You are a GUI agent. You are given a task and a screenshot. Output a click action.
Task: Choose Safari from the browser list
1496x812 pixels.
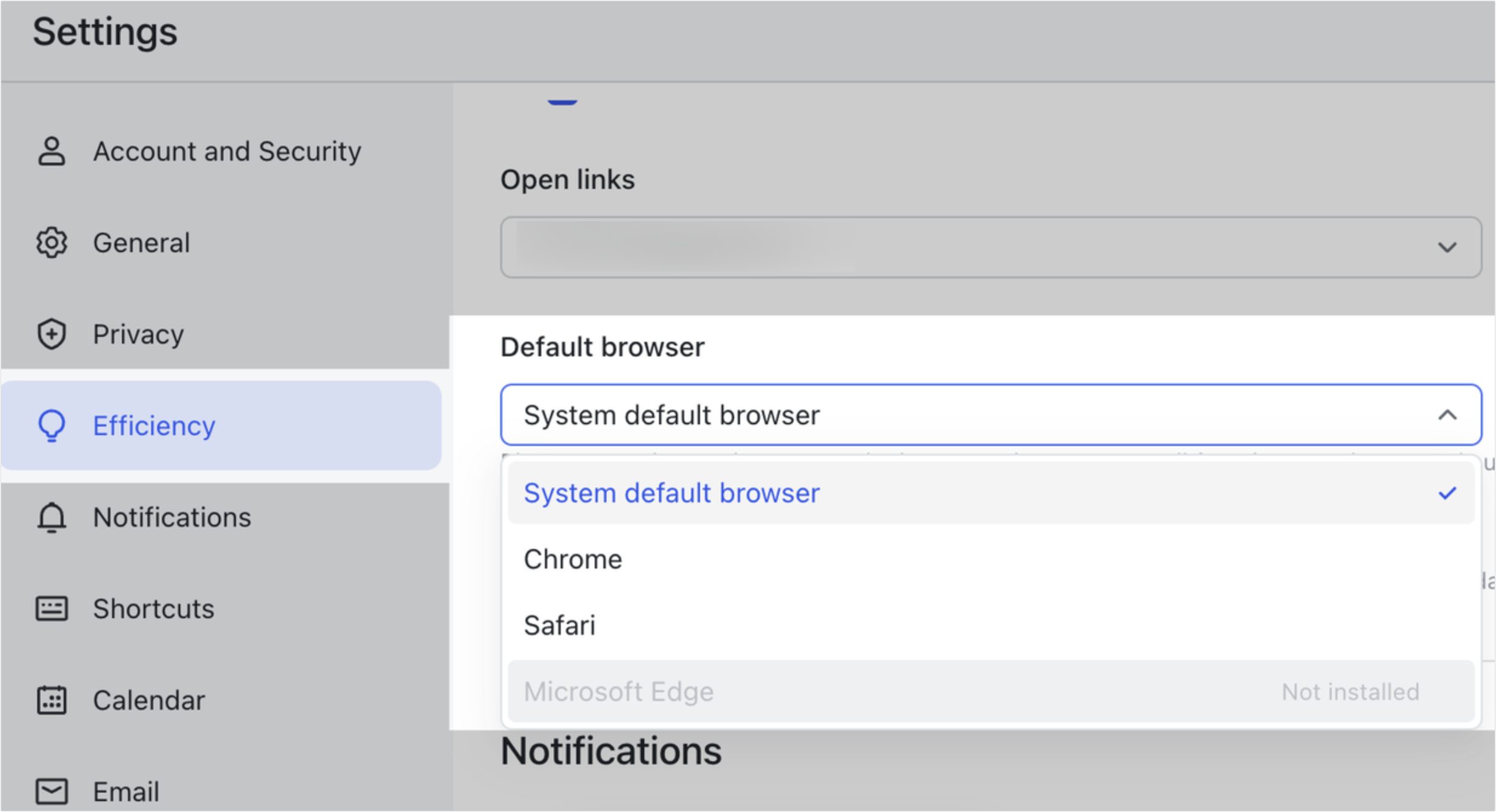tap(559, 625)
